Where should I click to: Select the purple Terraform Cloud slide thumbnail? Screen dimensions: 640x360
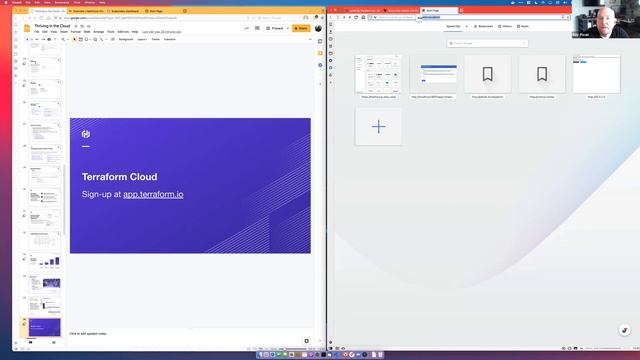pos(44,327)
